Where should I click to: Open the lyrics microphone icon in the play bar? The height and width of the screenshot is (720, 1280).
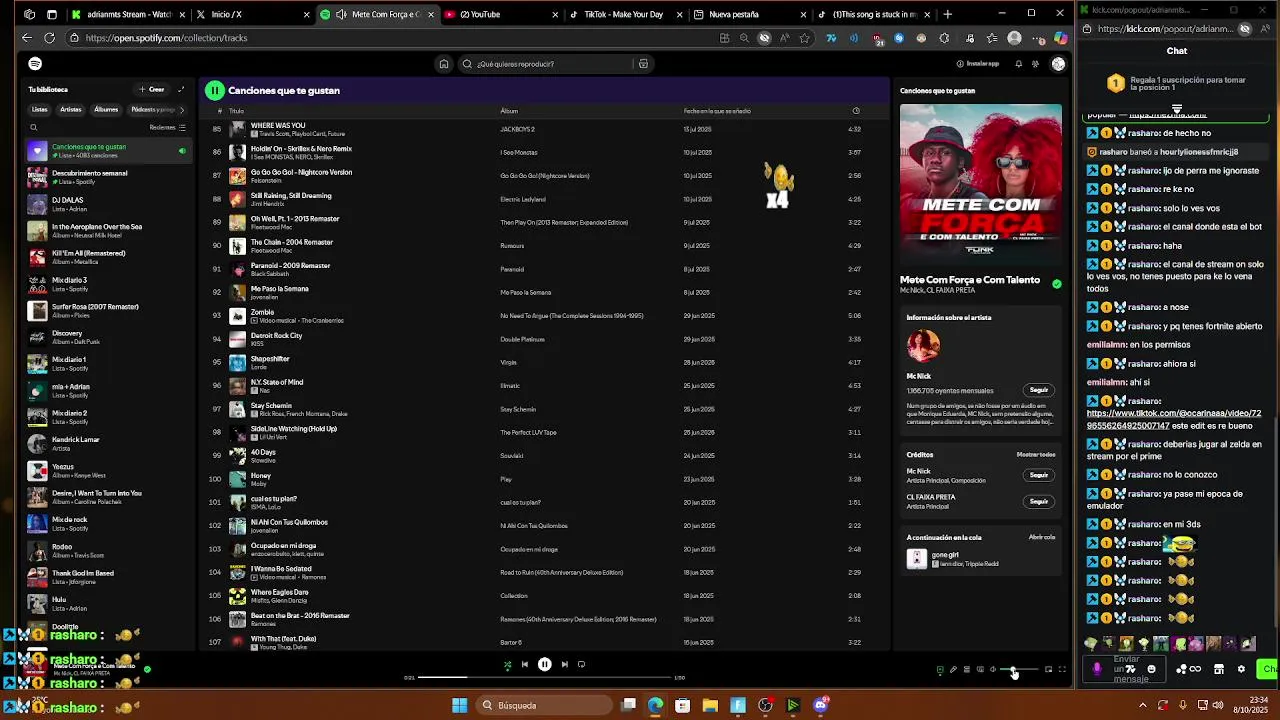click(x=953, y=669)
